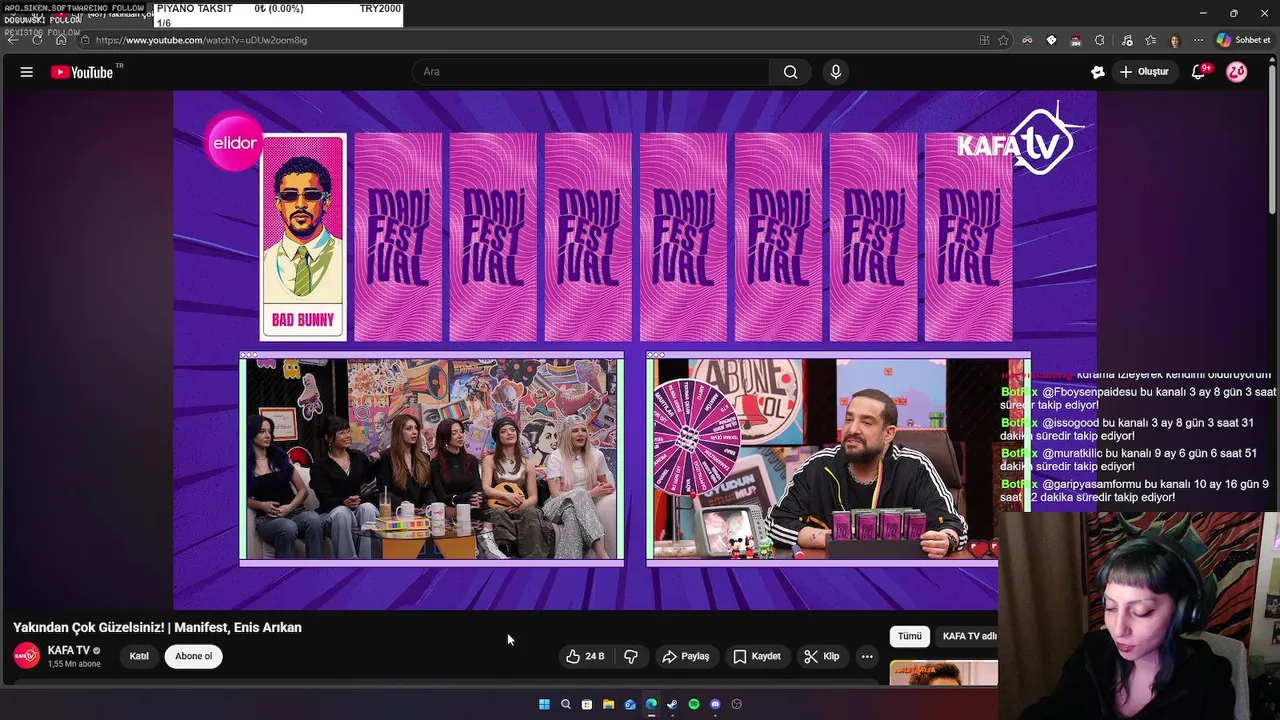The width and height of the screenshot is (1280, 720).
Task: Click the YouTube search magnifier button
Action: pyautogui.click(x=791, y=72)
